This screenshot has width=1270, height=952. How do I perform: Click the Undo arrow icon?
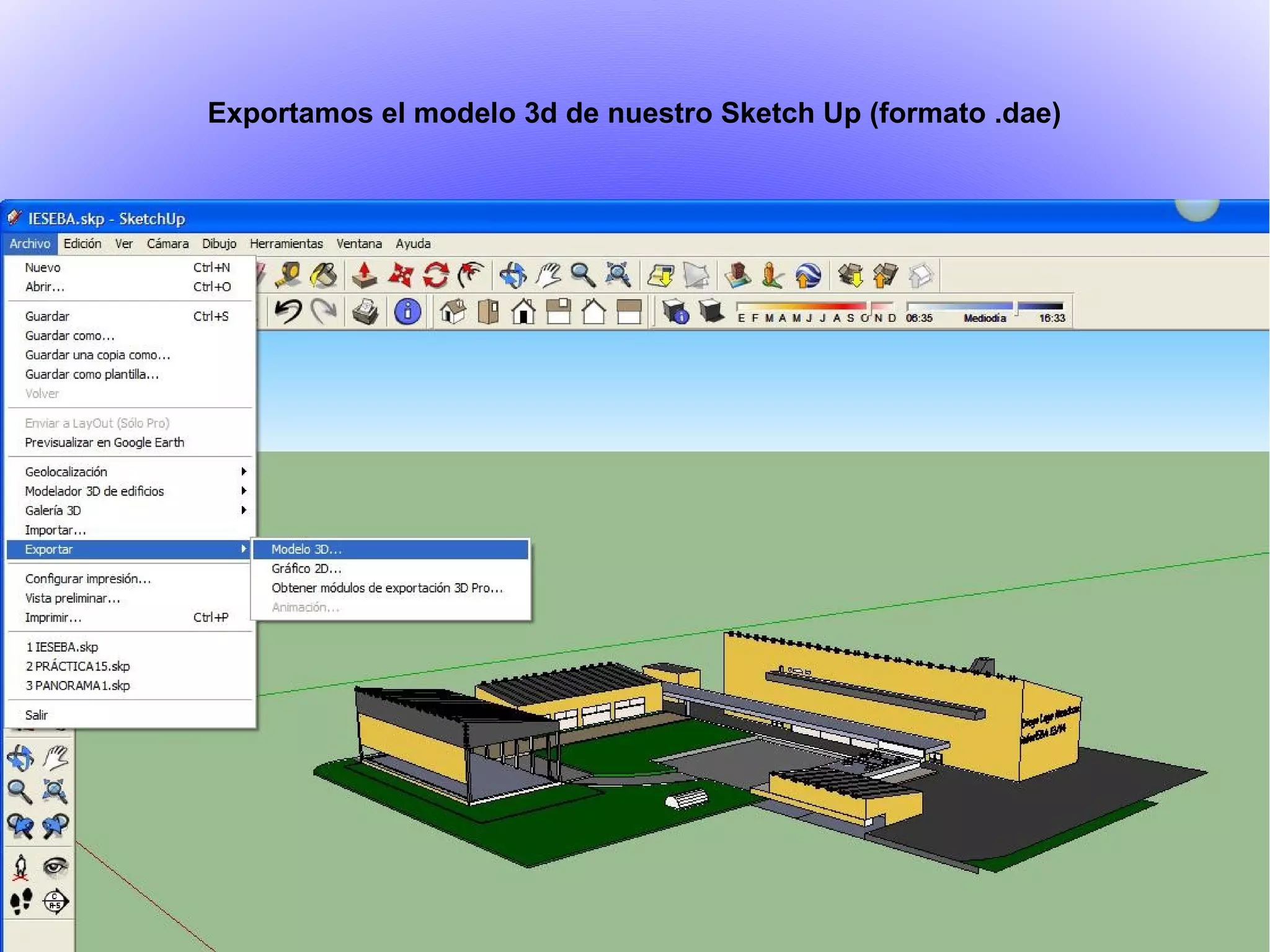288,311
